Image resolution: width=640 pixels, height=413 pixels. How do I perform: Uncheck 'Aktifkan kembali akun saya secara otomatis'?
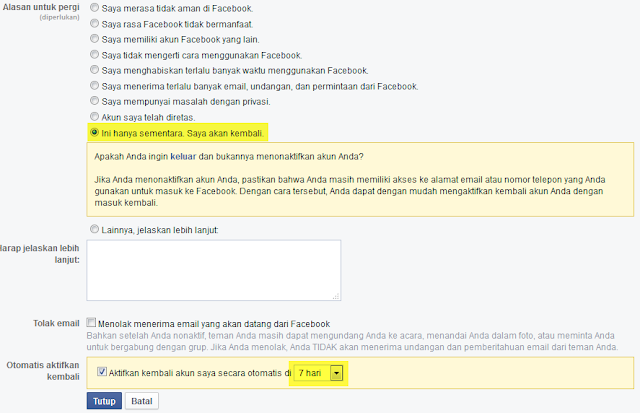[102, 371]
